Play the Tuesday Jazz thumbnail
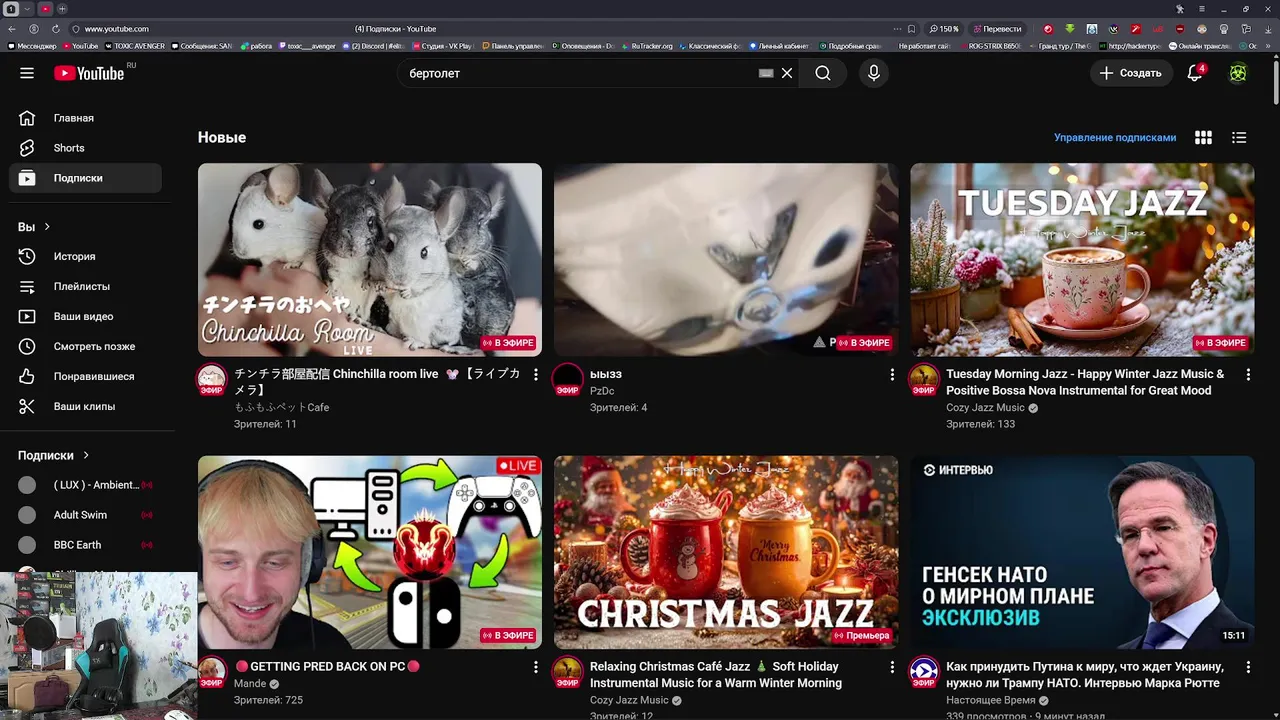1280x720 pixels. tap(1082, 260)
